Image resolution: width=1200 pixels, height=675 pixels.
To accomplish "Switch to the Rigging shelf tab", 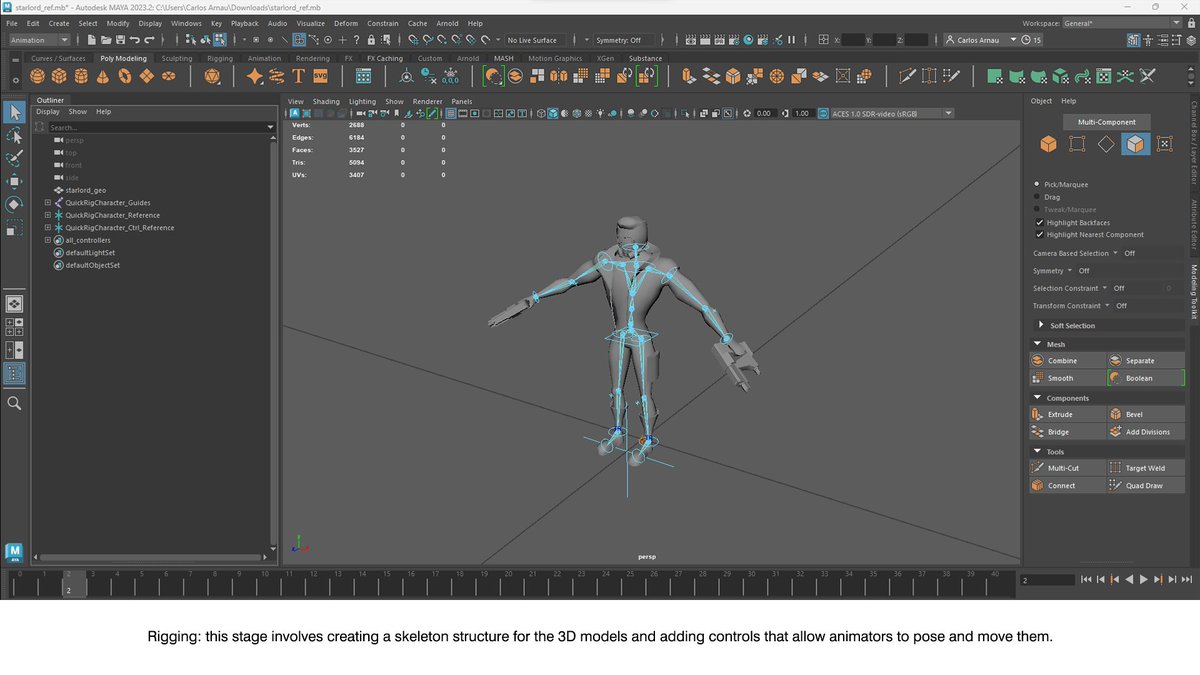I will coord(219,58).
